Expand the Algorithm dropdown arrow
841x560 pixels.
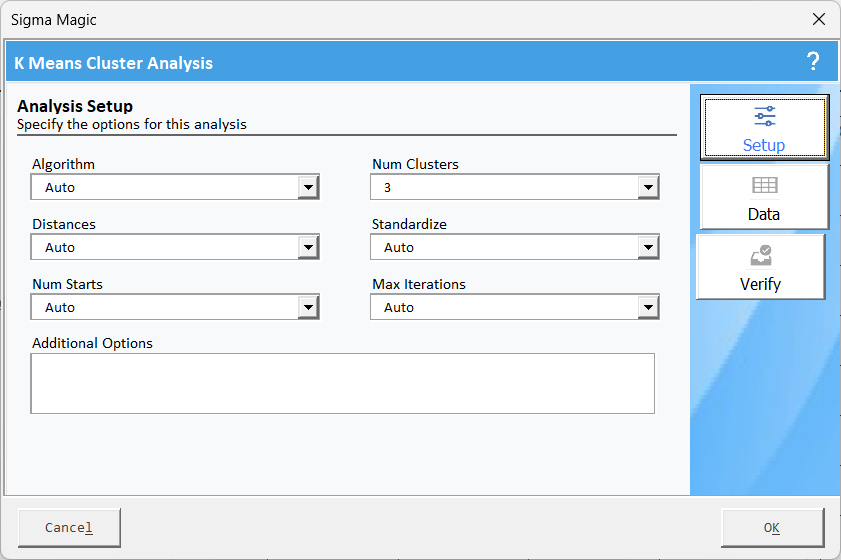[308, 188]
